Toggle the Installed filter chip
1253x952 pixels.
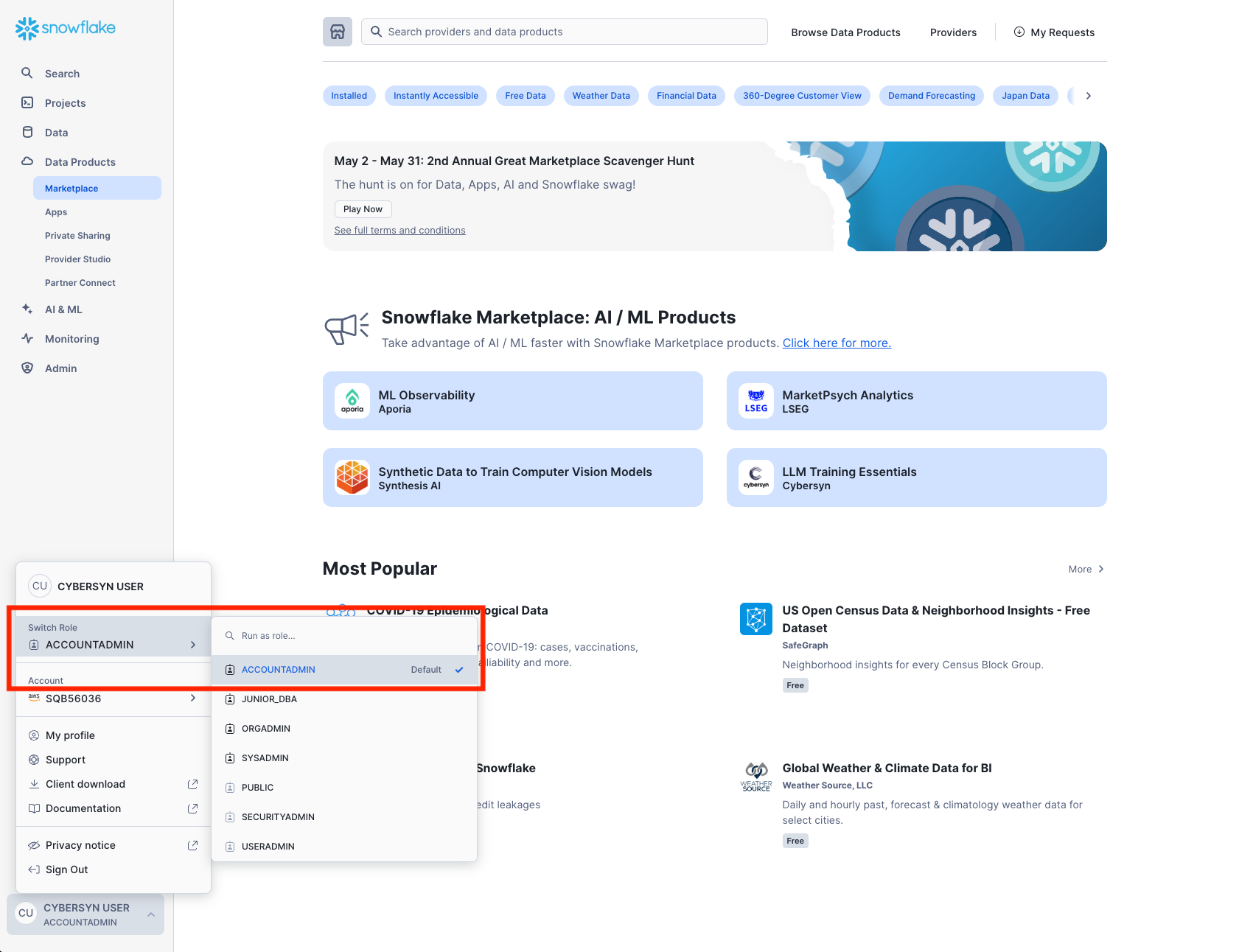click(x=349, y=95)
